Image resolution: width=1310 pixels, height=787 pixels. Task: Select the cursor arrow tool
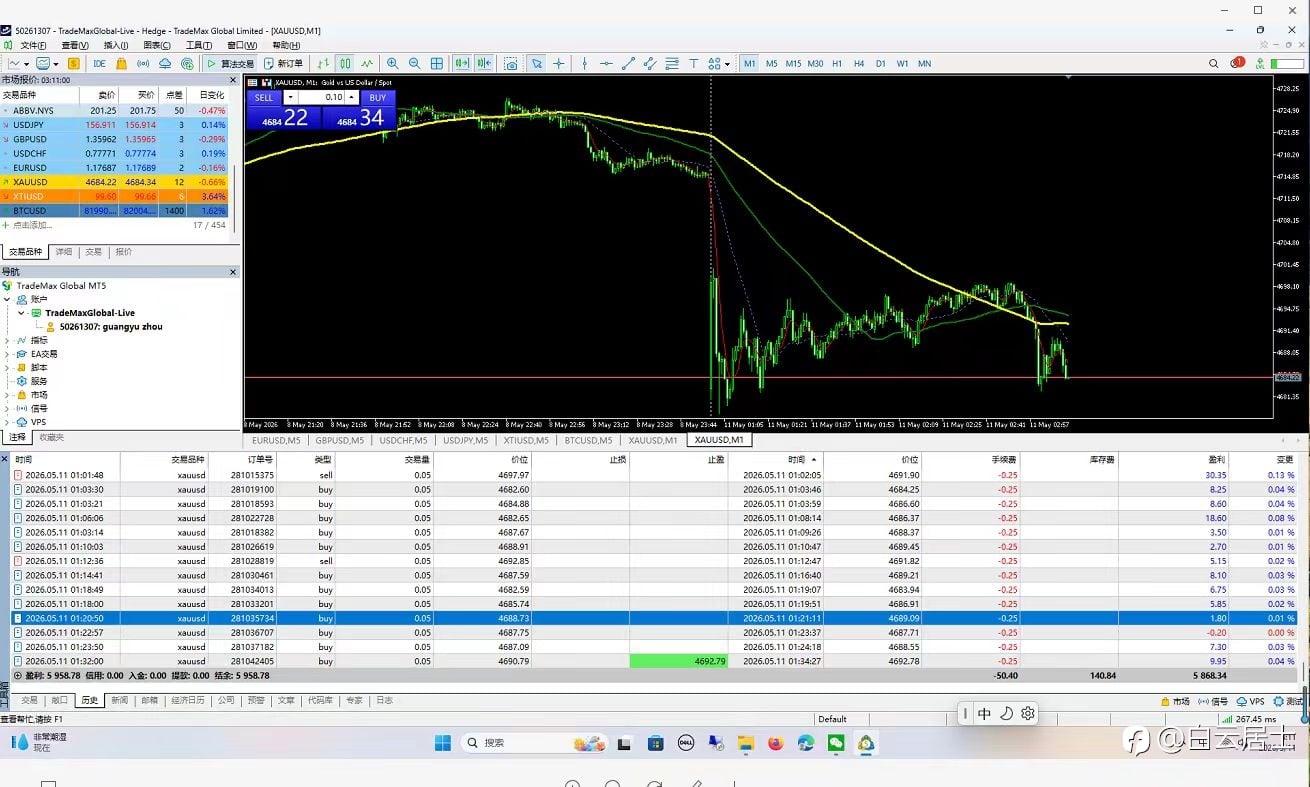537,63
